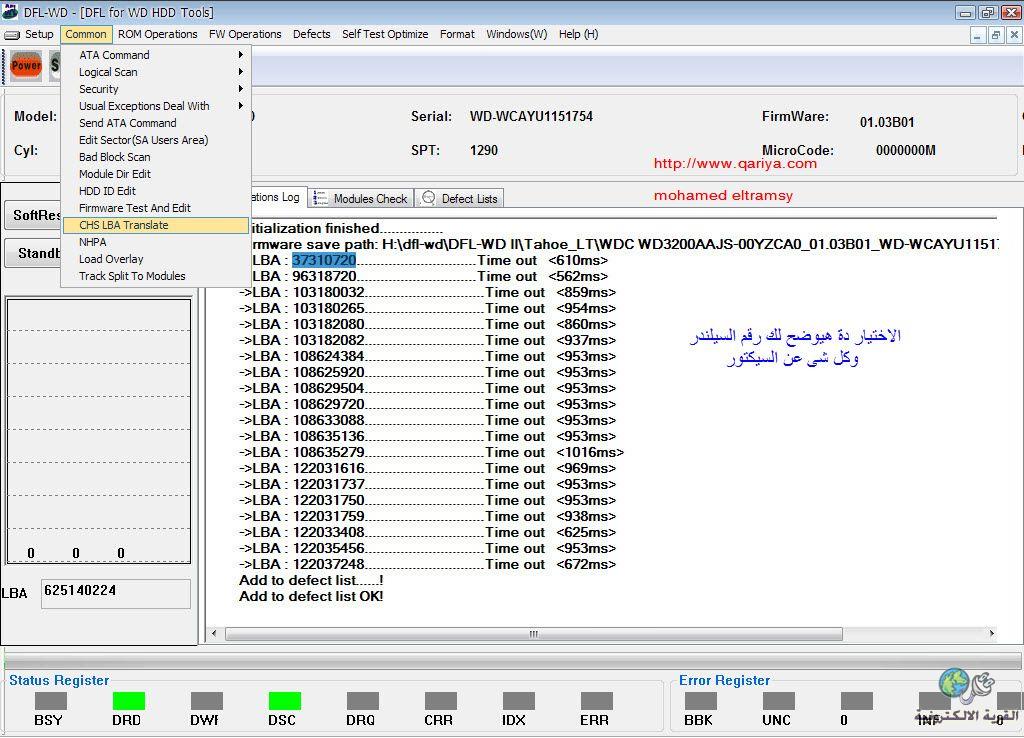Open the Help (H) menu
This screenshot has height=738, width=1024.
578,34
